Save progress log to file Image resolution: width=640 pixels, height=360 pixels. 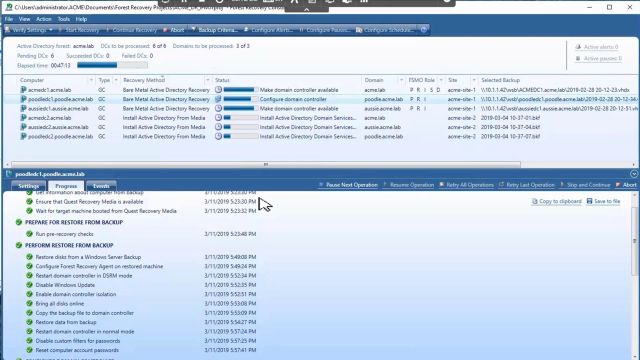[x=603, y=201]
